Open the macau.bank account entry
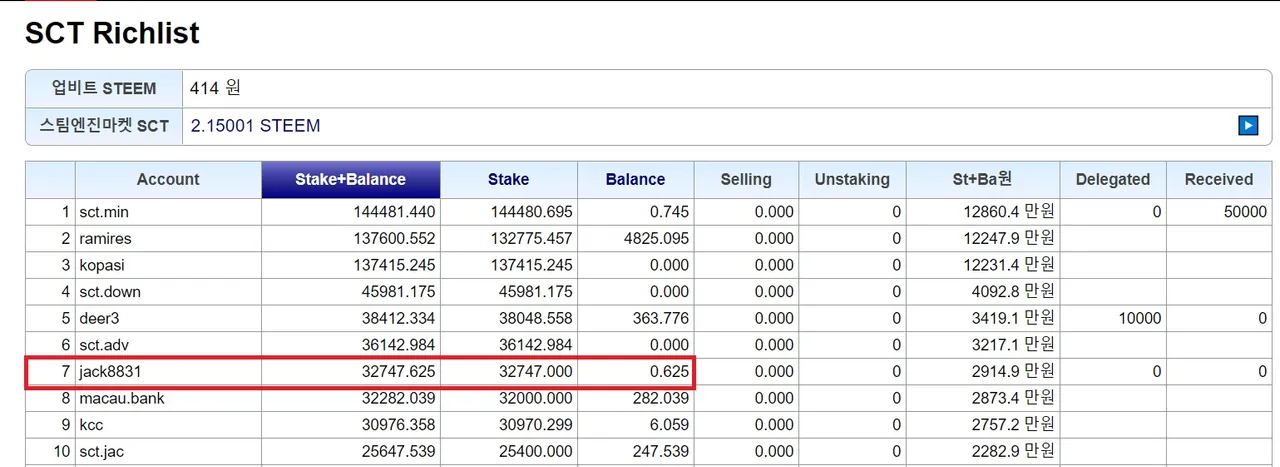The width and height of the screenshot is (1280, 467). click(122, 399)
